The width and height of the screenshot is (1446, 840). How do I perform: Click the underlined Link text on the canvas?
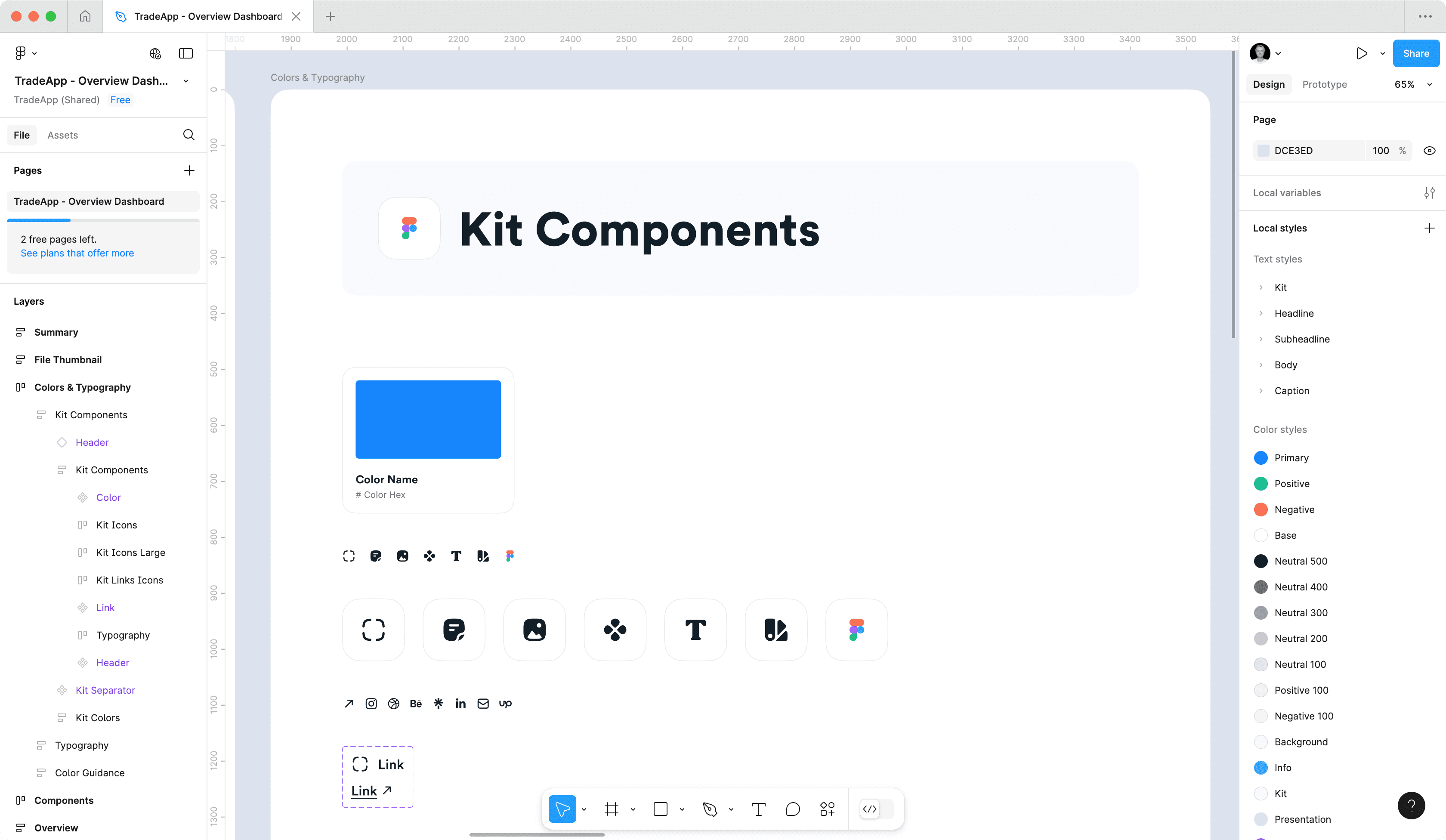(364, 791)
